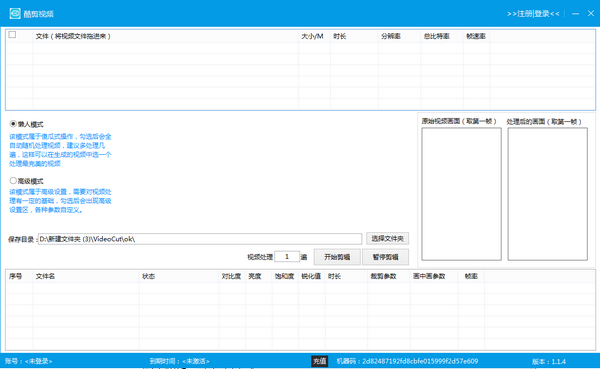
Task: Click the 亮度 column header
Action: click(259, 276)
